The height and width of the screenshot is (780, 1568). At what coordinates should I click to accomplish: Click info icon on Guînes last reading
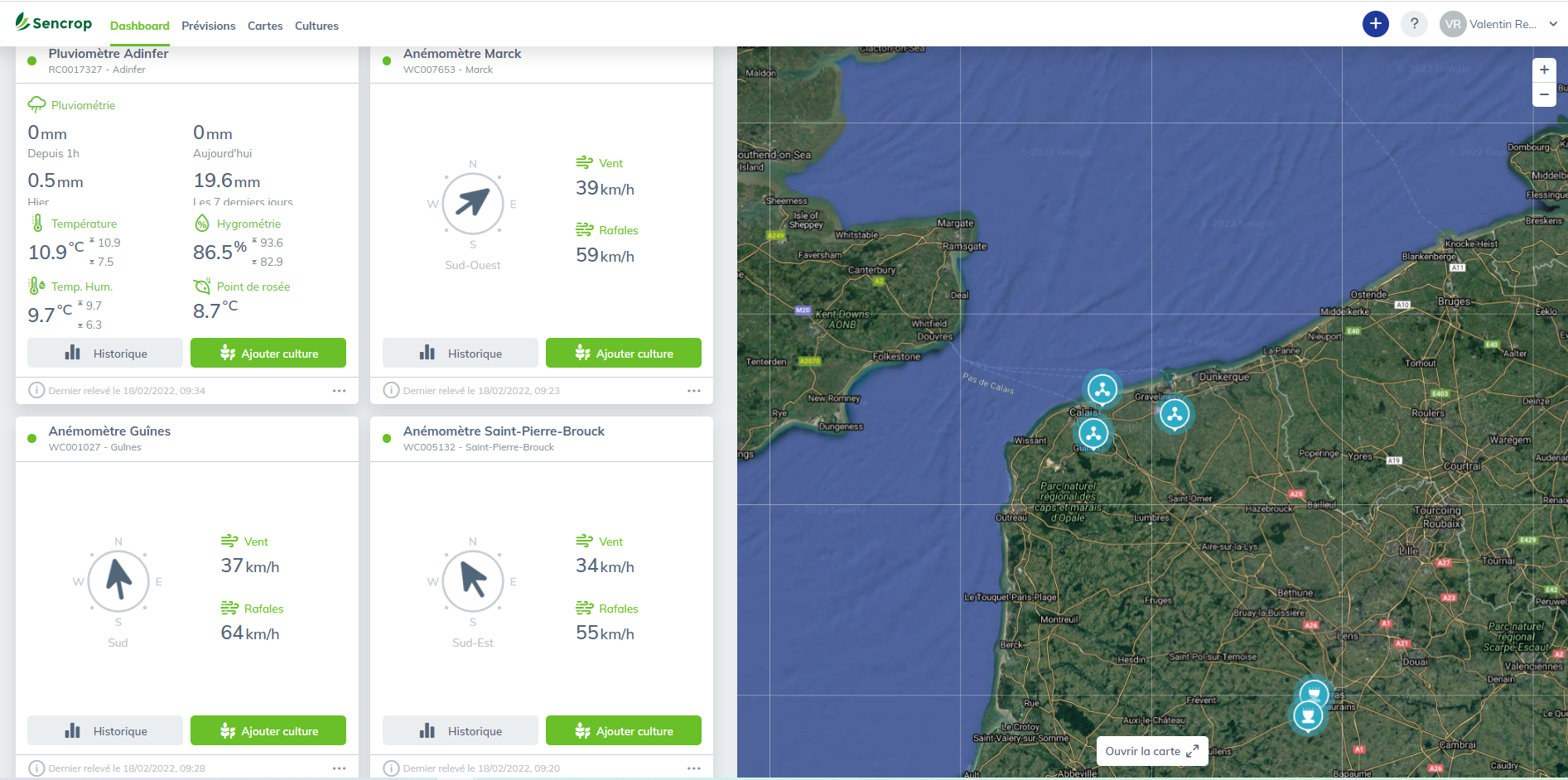tap(36, 768)
